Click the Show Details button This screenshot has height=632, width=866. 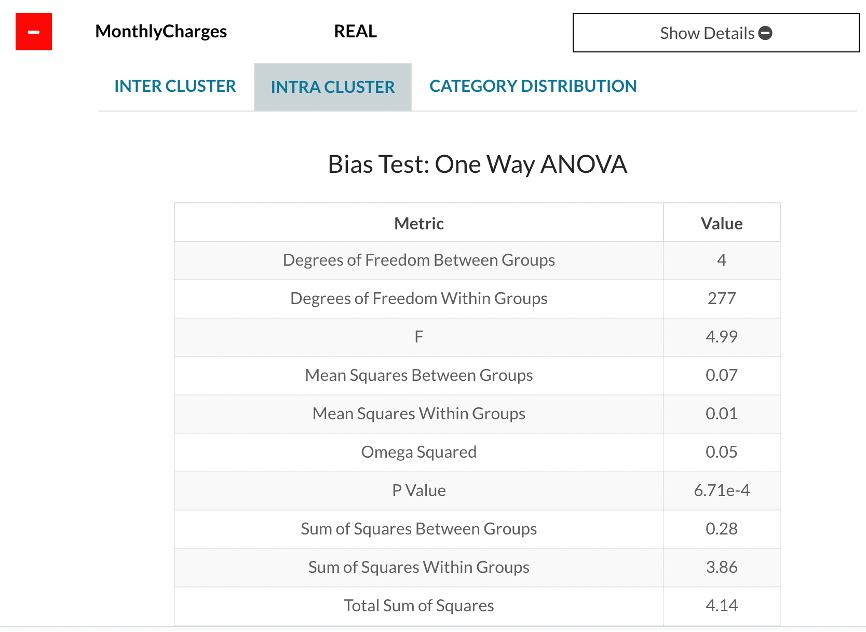[715, 33]
